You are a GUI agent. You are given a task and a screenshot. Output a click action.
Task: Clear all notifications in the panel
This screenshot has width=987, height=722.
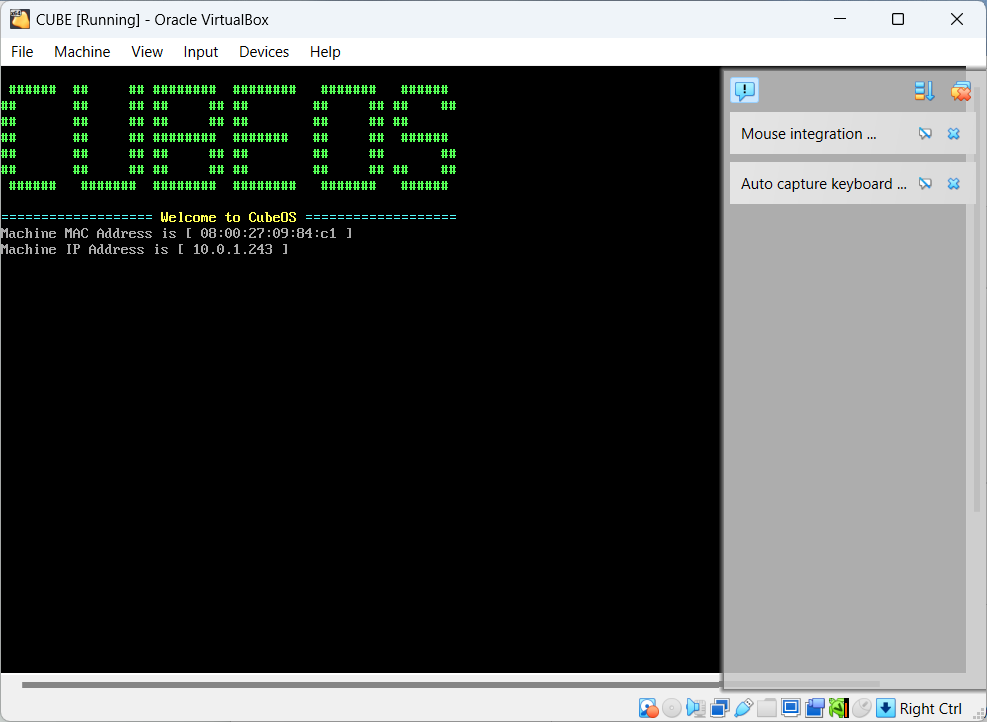[961, 91]
